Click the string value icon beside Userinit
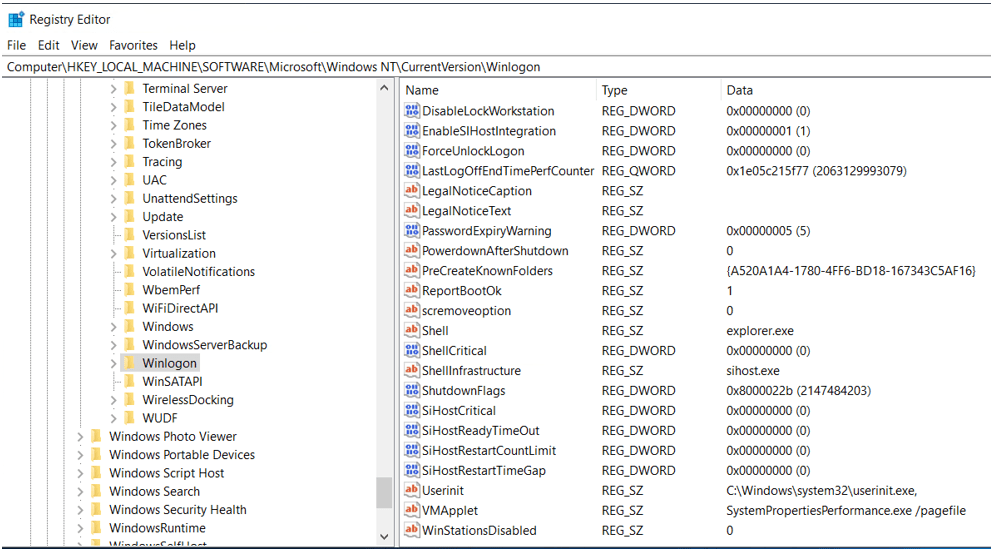991x550 pixels. tap(411, 491)
